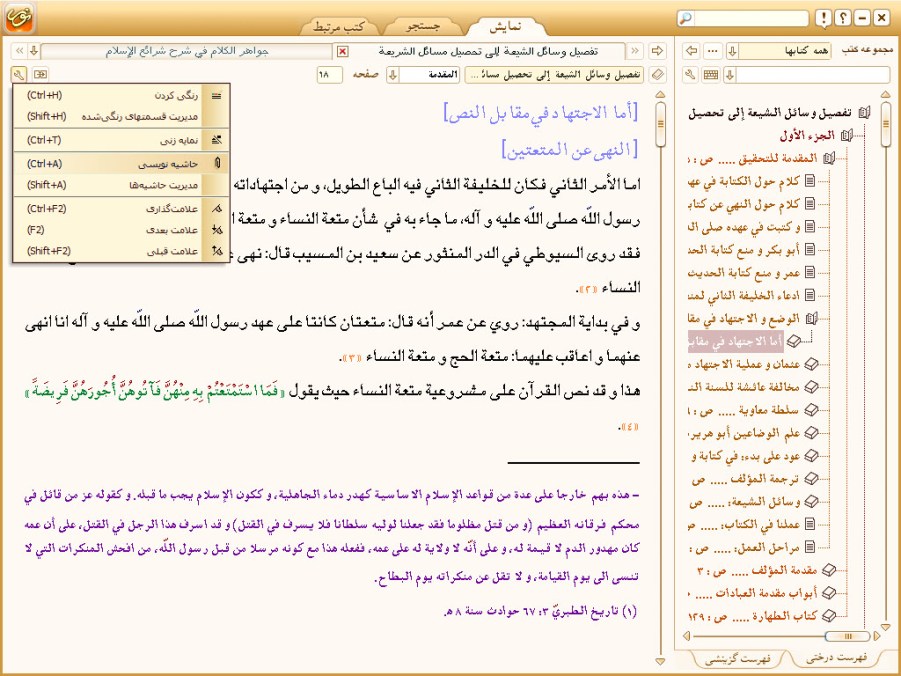Click the exclamation mark button in the title bar
Screen dimensions: 901x676
823,18
